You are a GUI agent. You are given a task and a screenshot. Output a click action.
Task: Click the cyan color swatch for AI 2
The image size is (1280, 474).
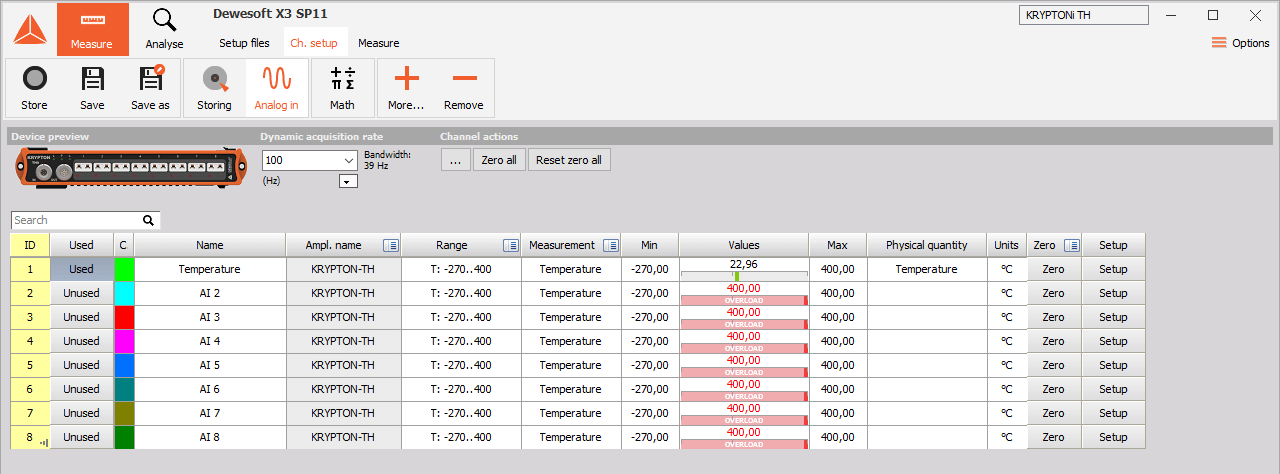tap(124, 293)
